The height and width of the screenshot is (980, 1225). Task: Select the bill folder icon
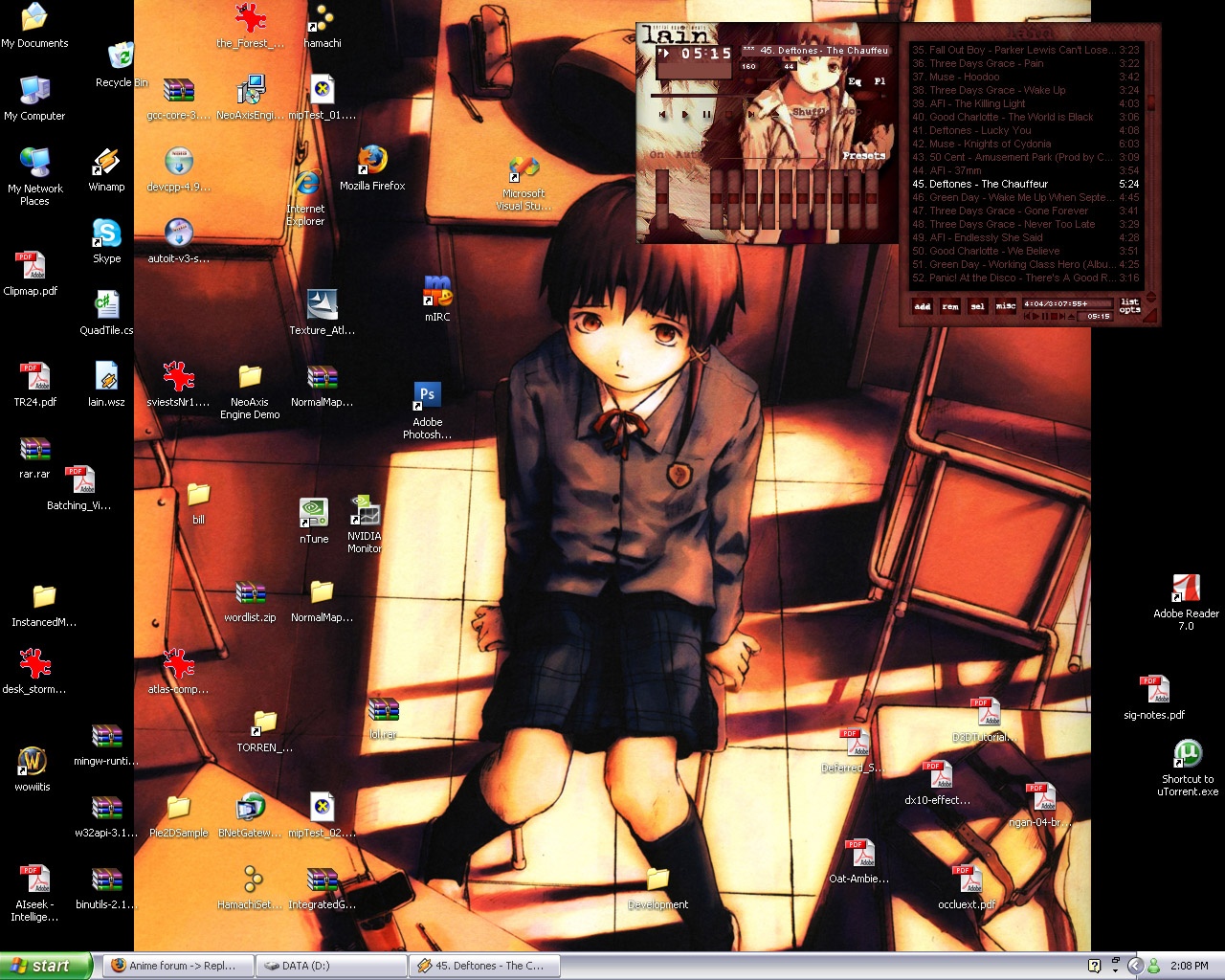(198, 503)
